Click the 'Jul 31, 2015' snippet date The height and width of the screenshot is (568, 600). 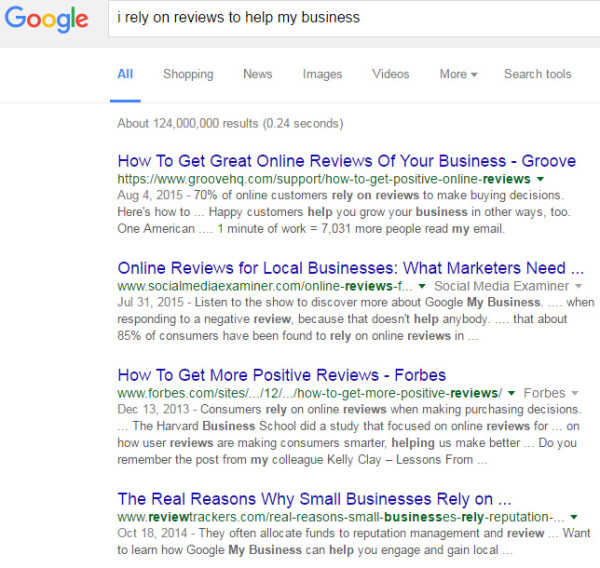pos(150,302)
